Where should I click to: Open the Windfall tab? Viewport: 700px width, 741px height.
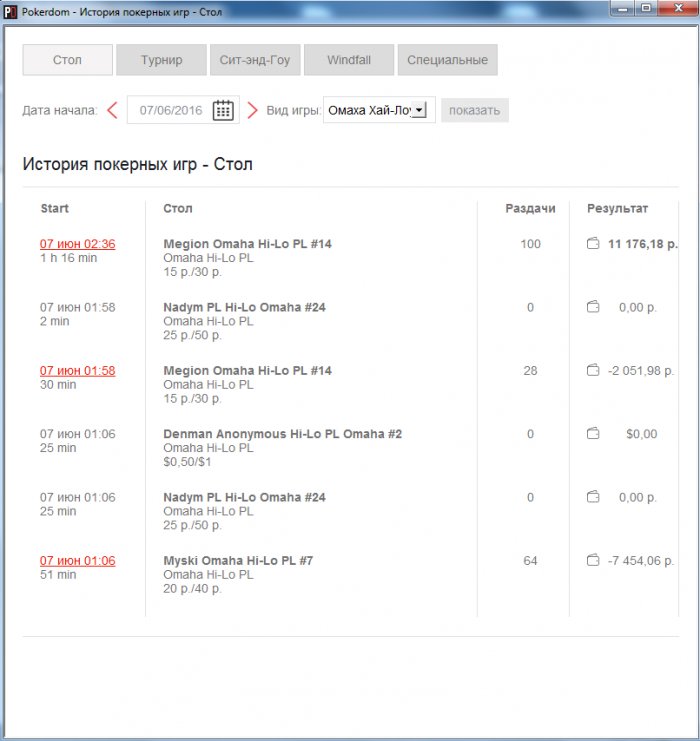[349, 60]
